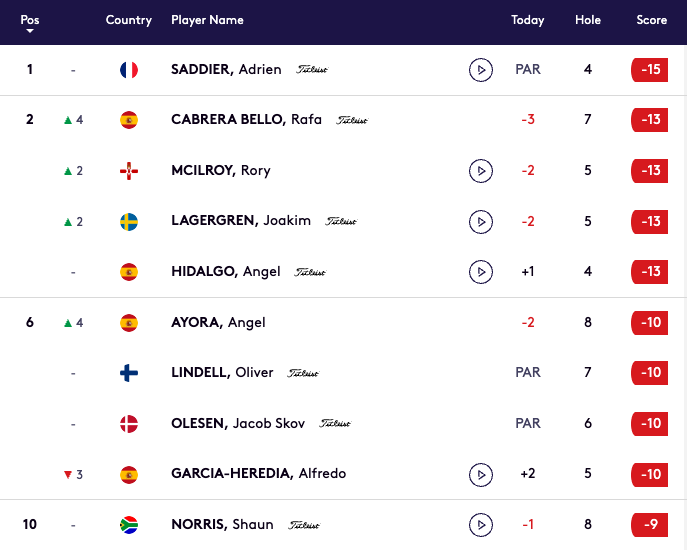Open player profile for Cabrera Bello, Rafa
This screenshot has width=687, height=550.
tap(246, 120)
